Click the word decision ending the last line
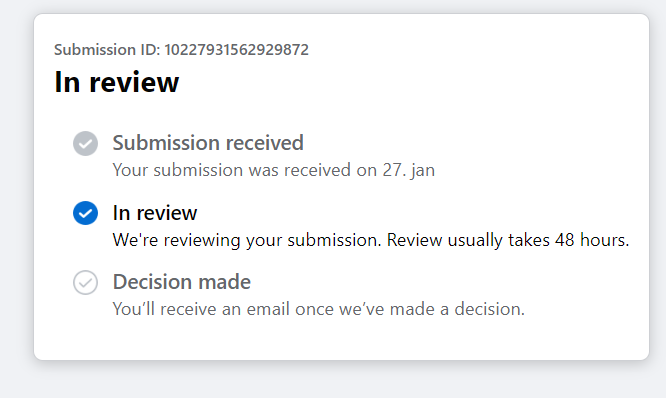 coord(489,309)
